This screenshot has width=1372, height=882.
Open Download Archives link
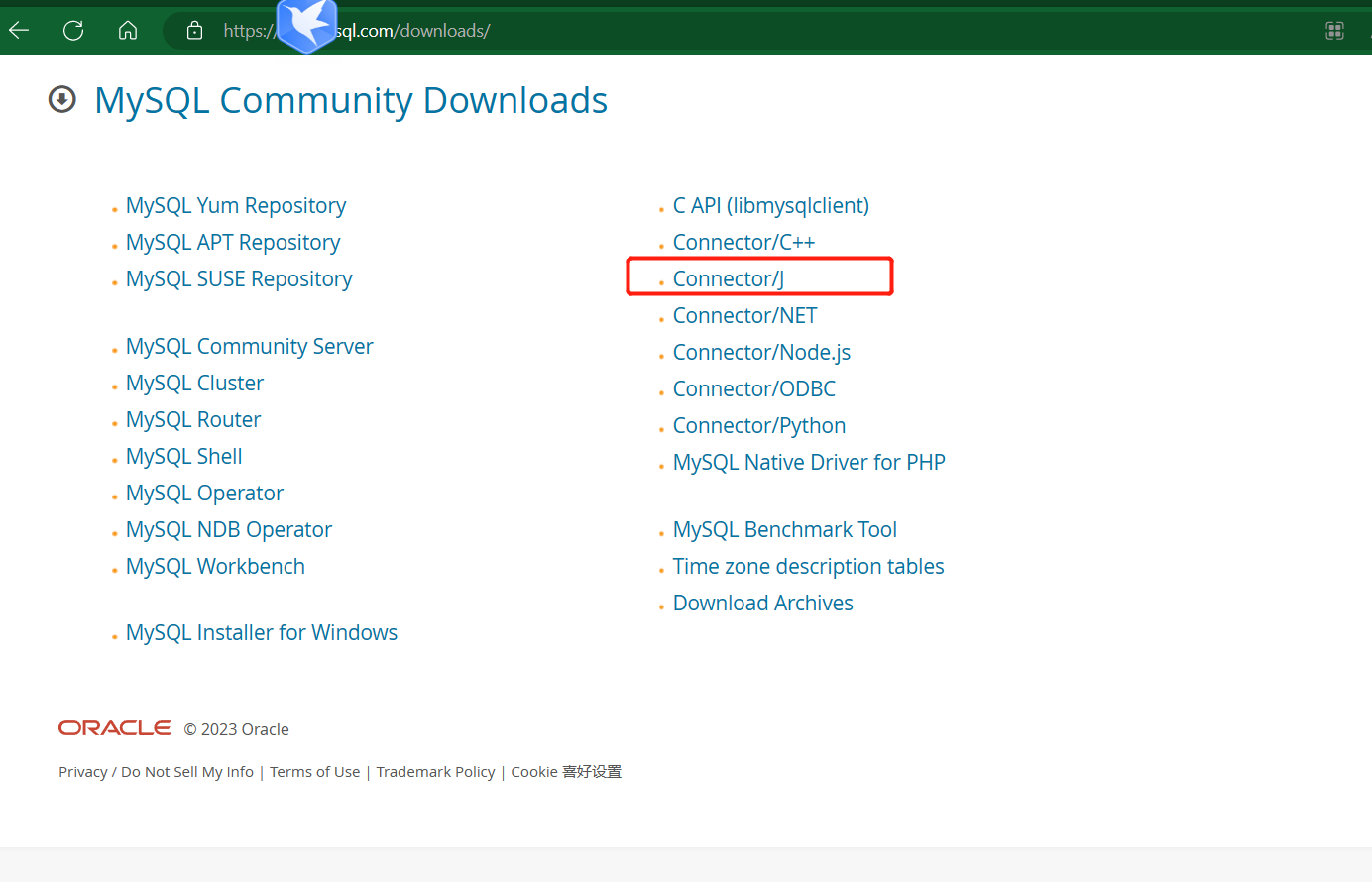pos(763,604)
